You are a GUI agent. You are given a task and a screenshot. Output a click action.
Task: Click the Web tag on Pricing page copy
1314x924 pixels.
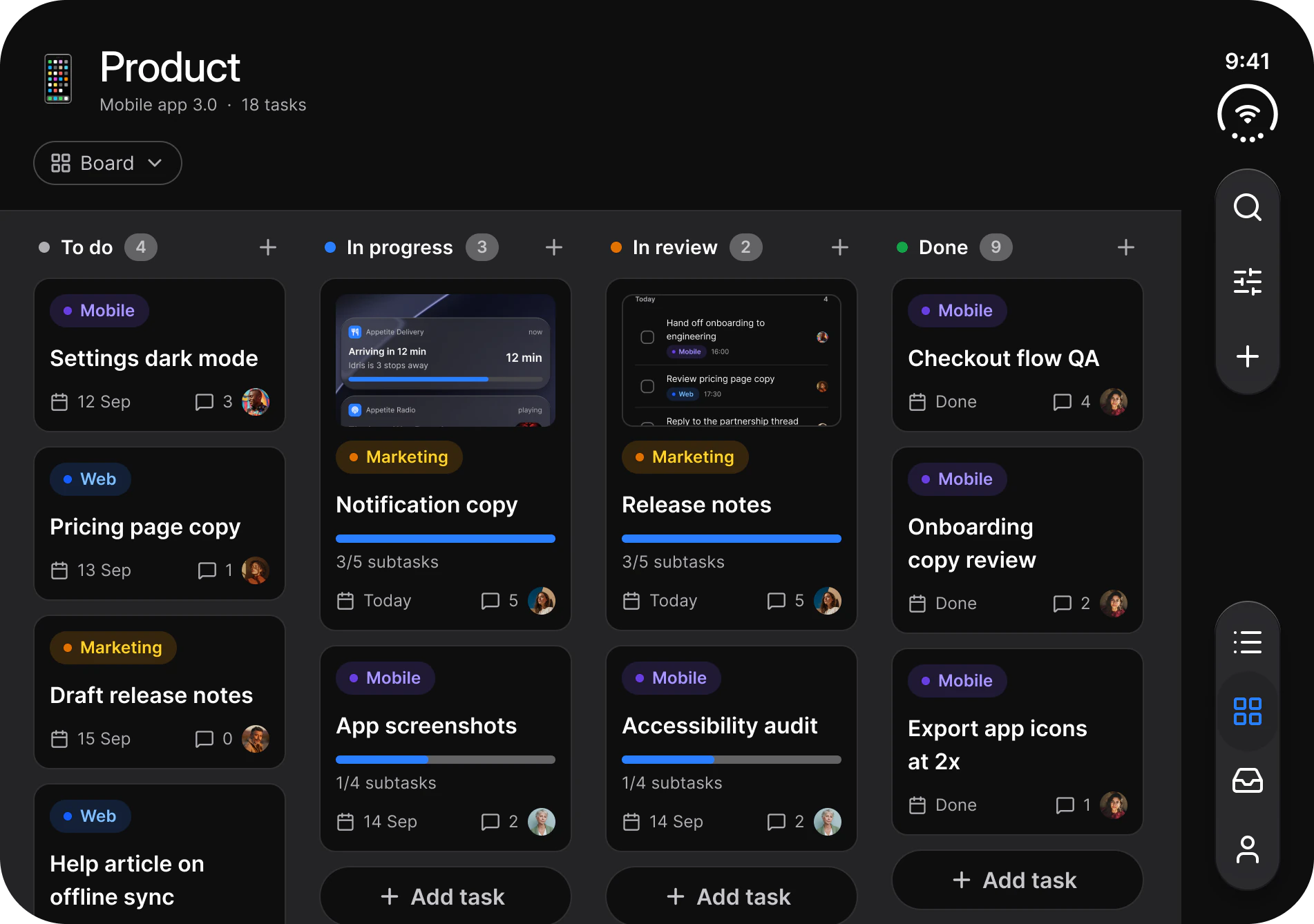[91, 479]
